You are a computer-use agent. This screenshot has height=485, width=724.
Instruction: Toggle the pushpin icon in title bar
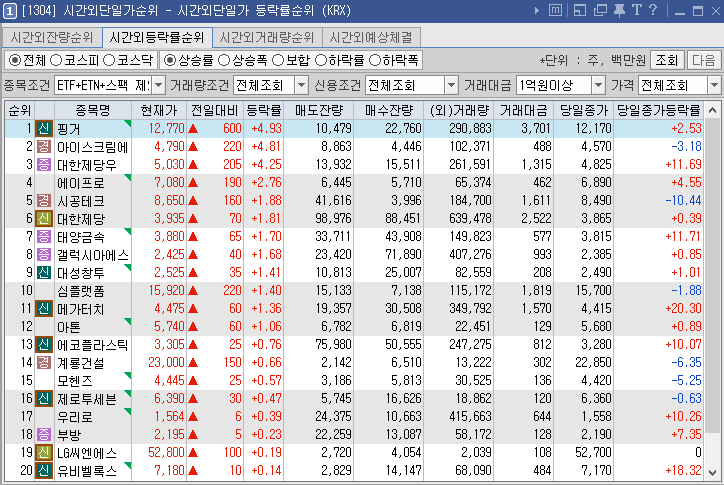(619, 10)
